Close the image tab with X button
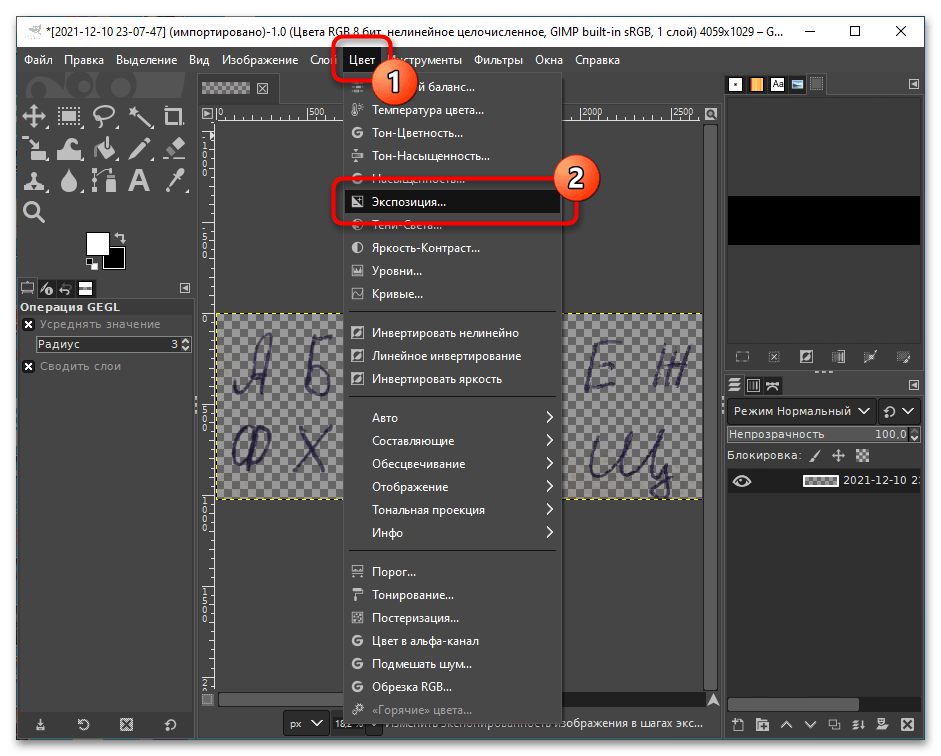This screenshot has height=756, width=941. [263, 89]
